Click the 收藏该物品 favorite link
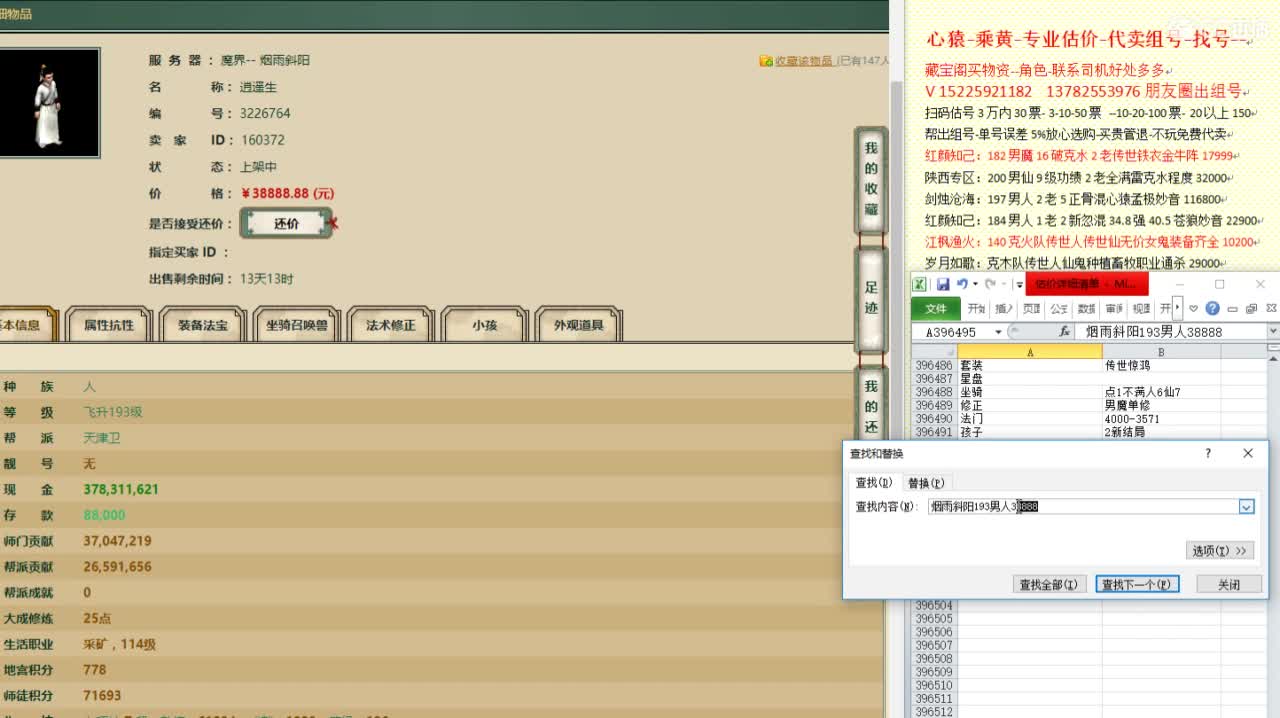This screenshot has width=1280, height=718. coord(803,61)
